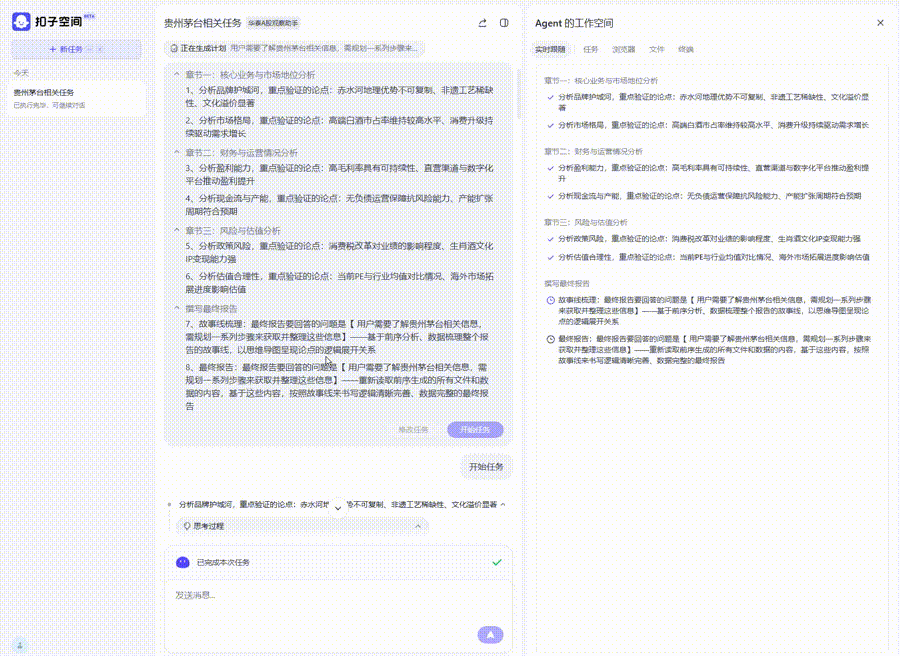Click checkmark beside 分析盈利能力 in workspace
Screen dimensions: 900x656
tap(550, 168)
